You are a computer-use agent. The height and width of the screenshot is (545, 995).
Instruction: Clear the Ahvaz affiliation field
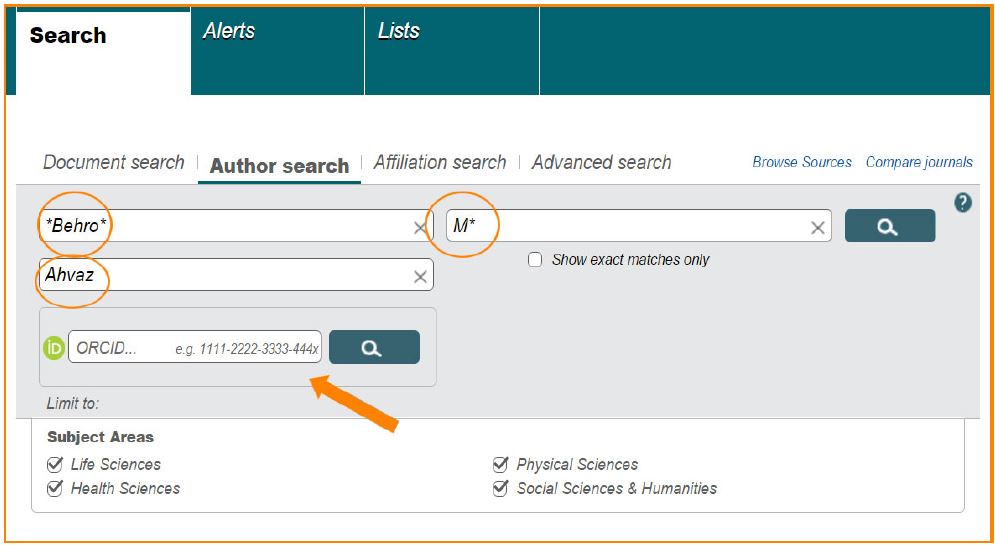(420, 277)
